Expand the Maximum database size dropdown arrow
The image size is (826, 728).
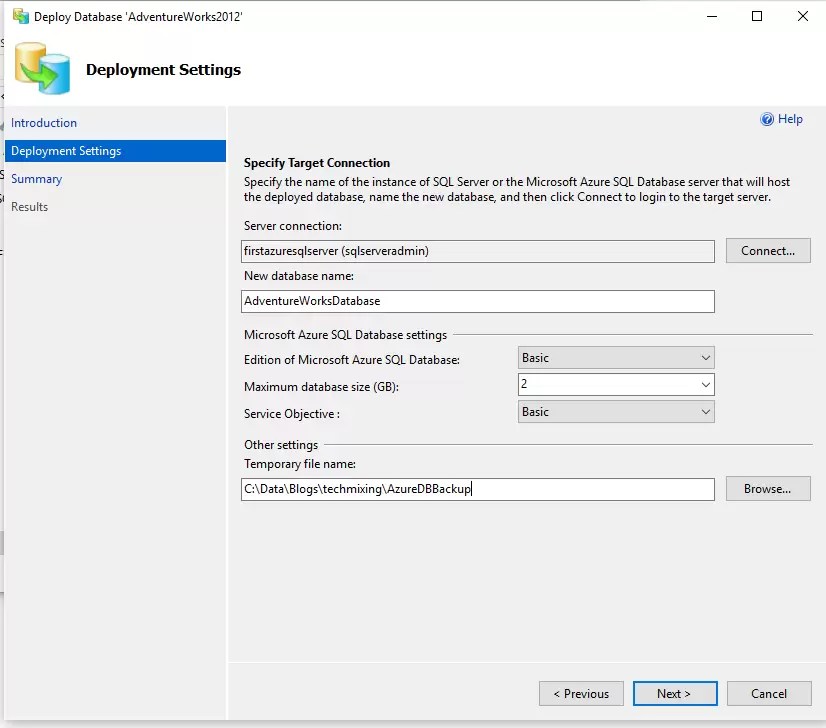coord(705,385)
